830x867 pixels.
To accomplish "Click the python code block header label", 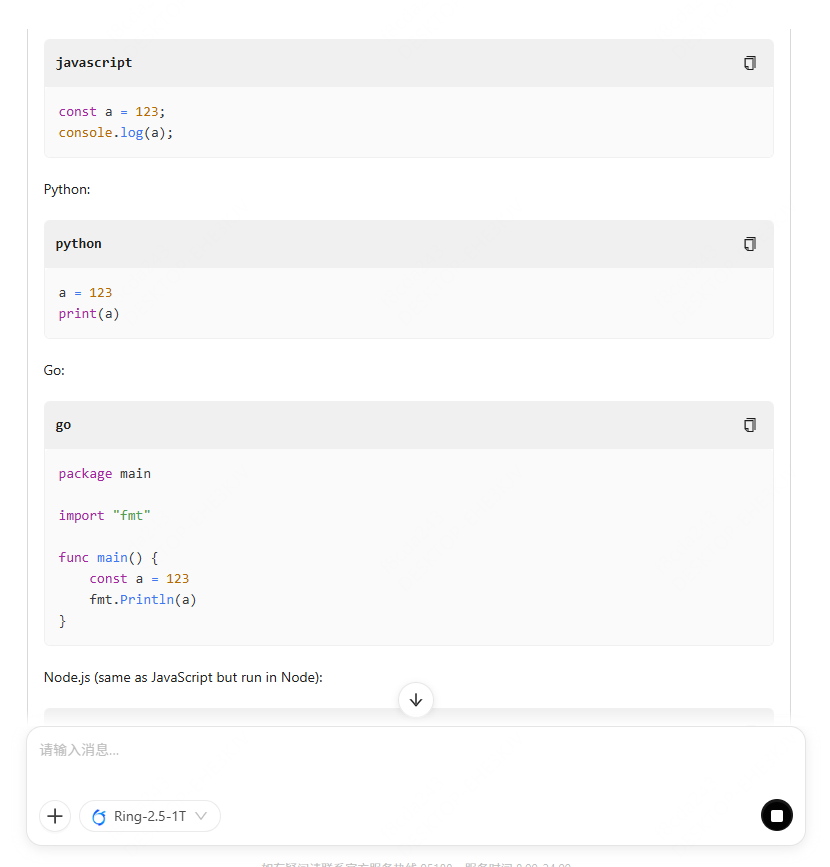I will (x=79, y=244).
